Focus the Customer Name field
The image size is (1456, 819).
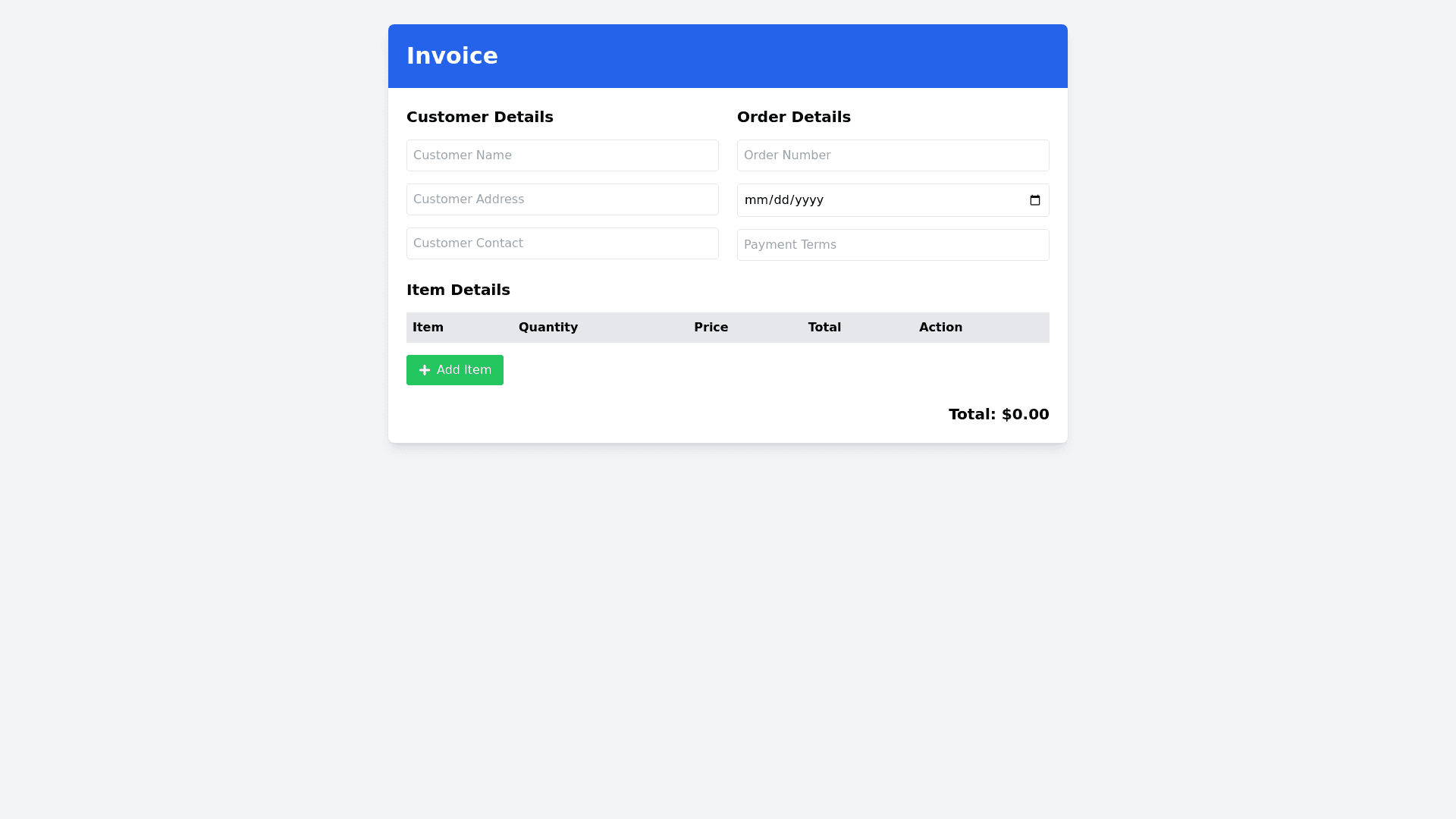point(562,155)
